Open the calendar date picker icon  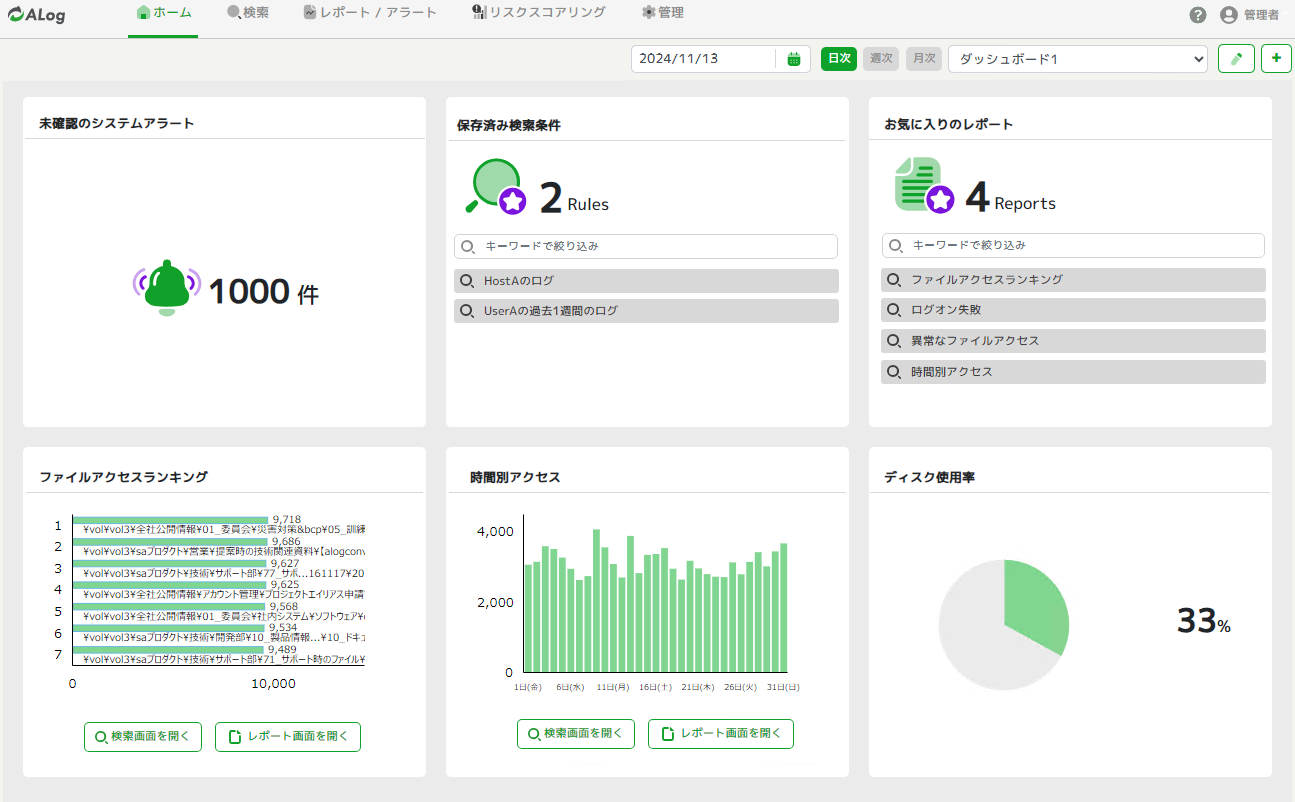click(794, 59)
